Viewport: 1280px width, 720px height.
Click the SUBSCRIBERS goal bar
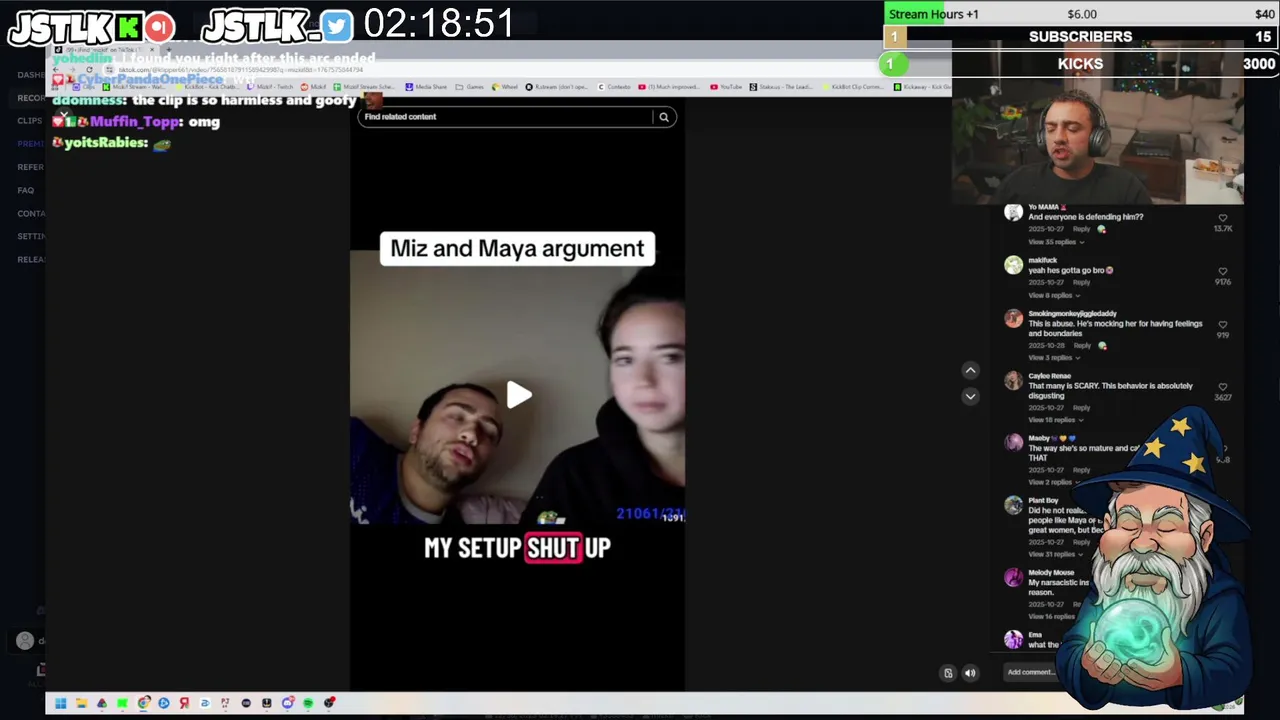(x=1080, y=37)
